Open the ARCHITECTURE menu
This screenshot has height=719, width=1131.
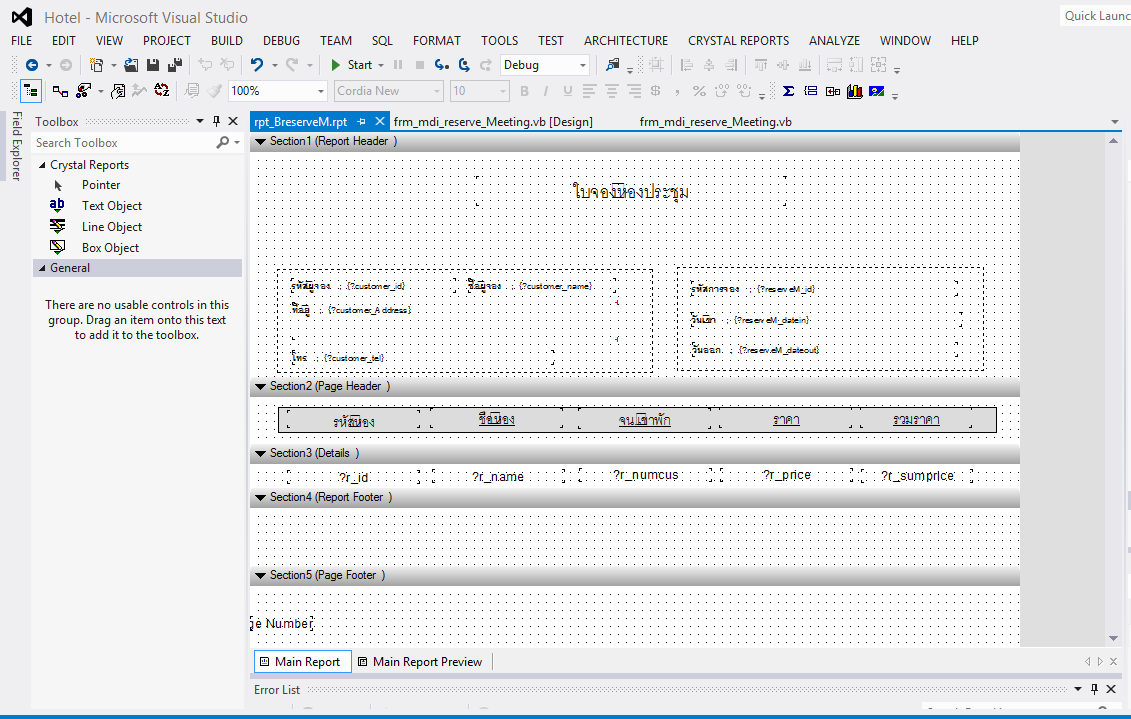[x=626, y=41]
